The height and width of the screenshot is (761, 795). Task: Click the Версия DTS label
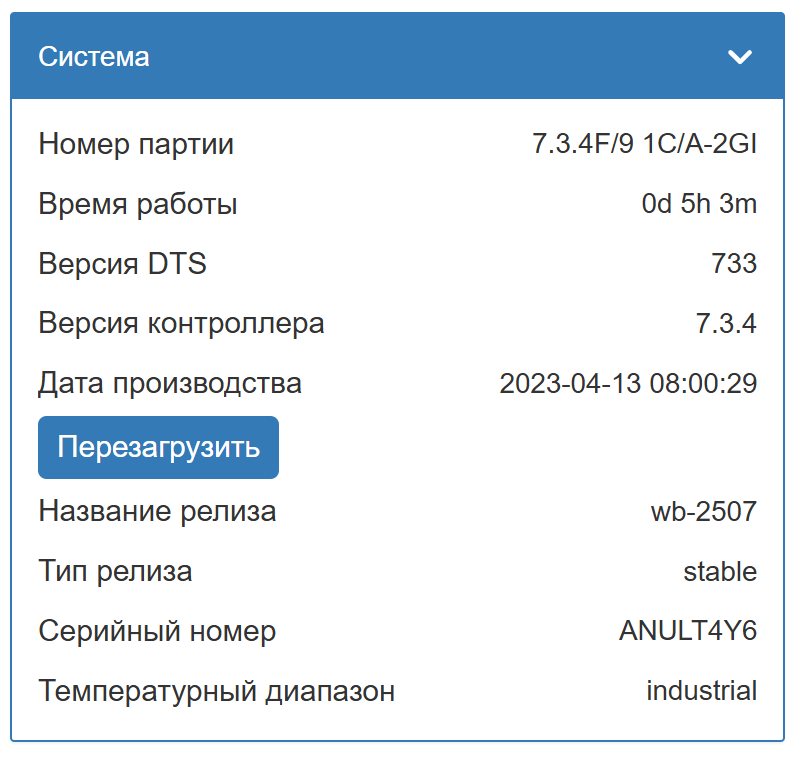coord(123,265)
